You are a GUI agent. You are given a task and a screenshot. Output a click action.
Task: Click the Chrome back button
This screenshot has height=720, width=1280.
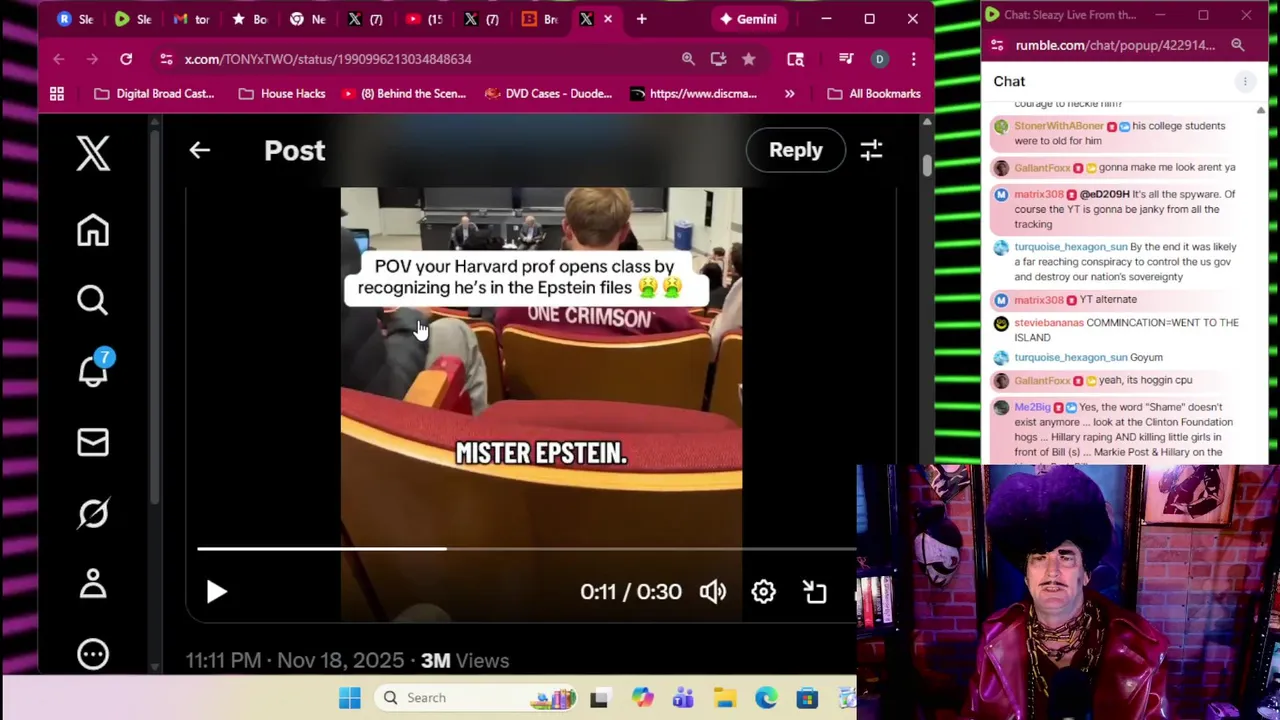[58, 59]
